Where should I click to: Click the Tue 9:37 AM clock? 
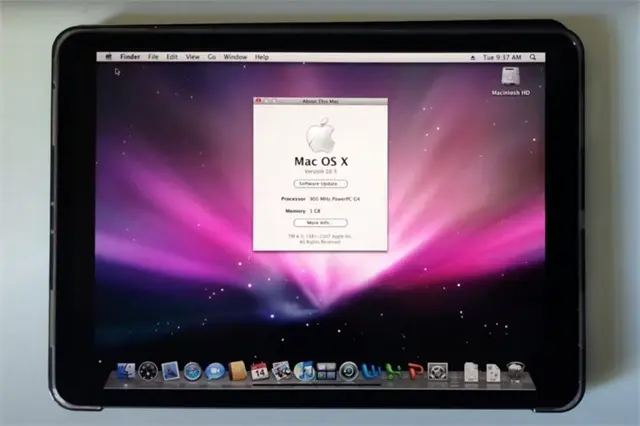tap(502, 57)
